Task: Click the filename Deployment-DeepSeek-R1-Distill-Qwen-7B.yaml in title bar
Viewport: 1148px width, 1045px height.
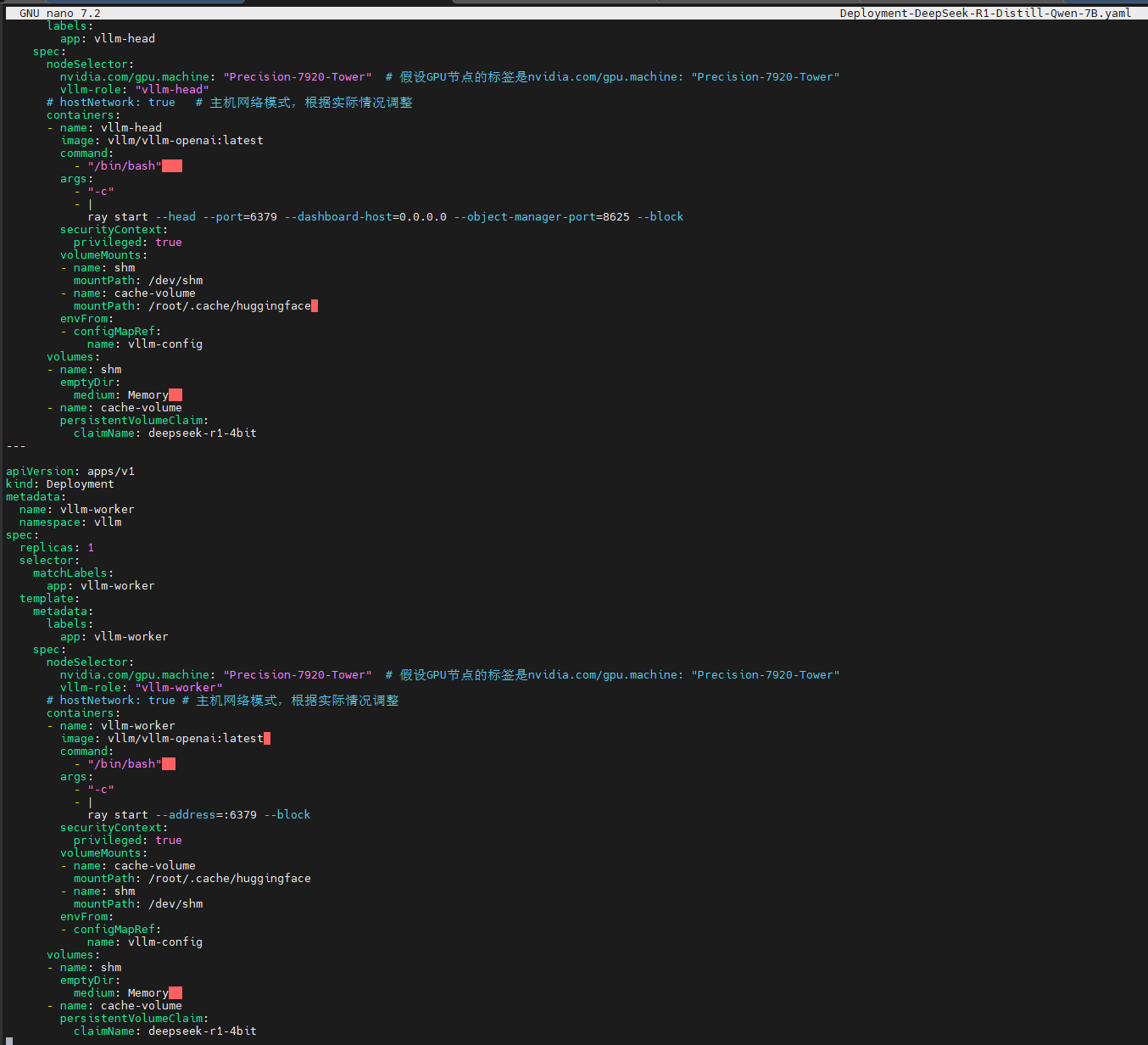Action: tap(985, 13)
